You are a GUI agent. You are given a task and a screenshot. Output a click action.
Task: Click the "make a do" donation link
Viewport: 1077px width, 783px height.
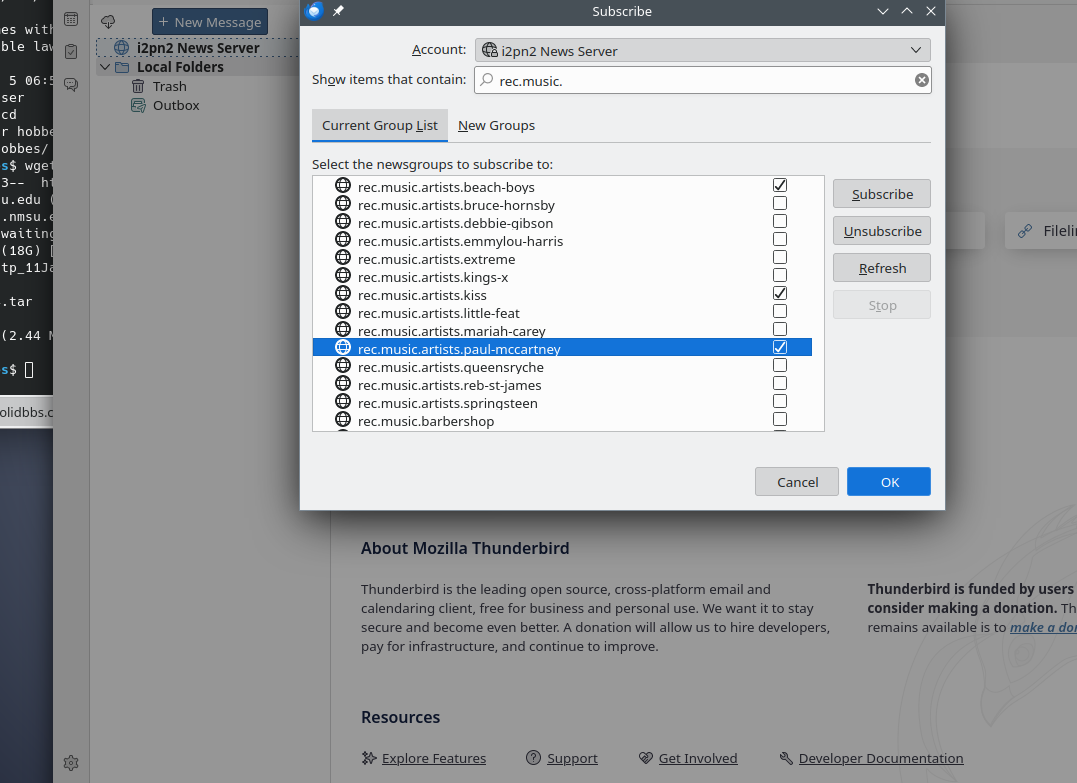[x=1043, y=627]
